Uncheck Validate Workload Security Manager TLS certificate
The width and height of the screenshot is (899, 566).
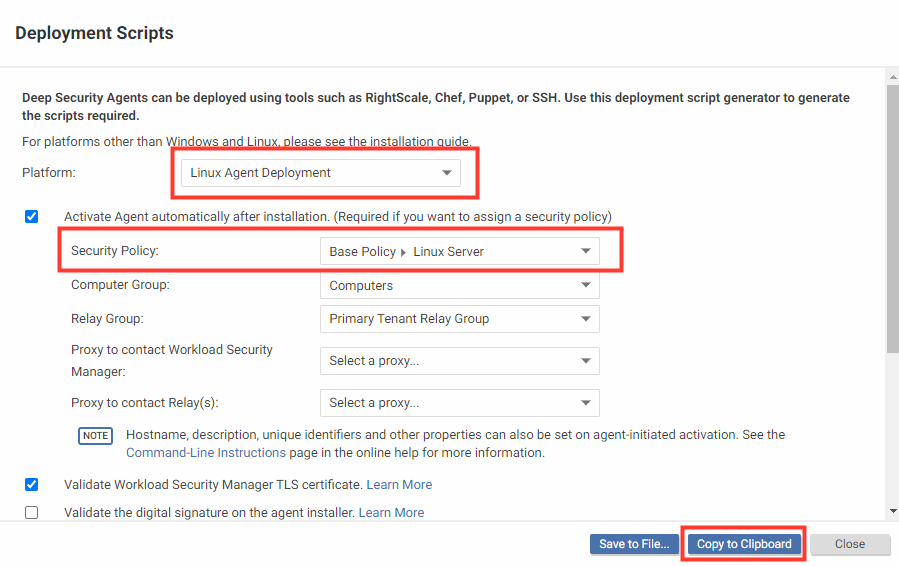click(x=32, y=485)
